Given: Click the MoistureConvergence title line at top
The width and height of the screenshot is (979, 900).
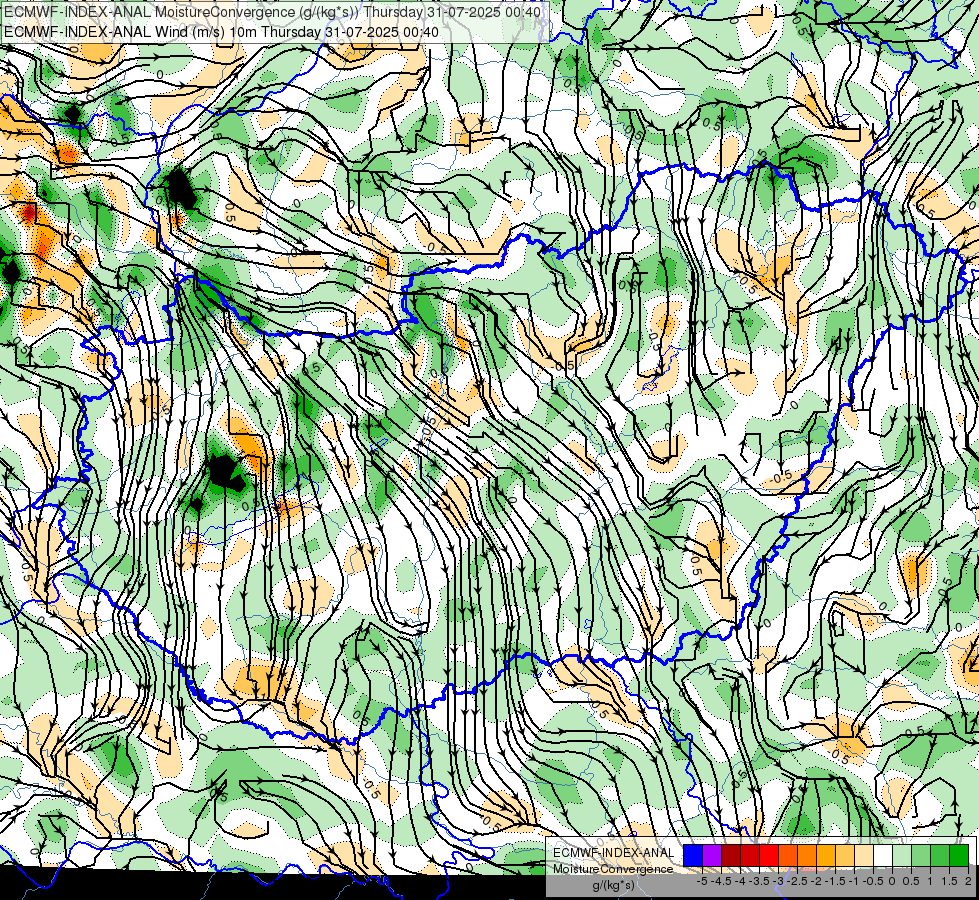Looking at the screenshot, I should point(272,11).
